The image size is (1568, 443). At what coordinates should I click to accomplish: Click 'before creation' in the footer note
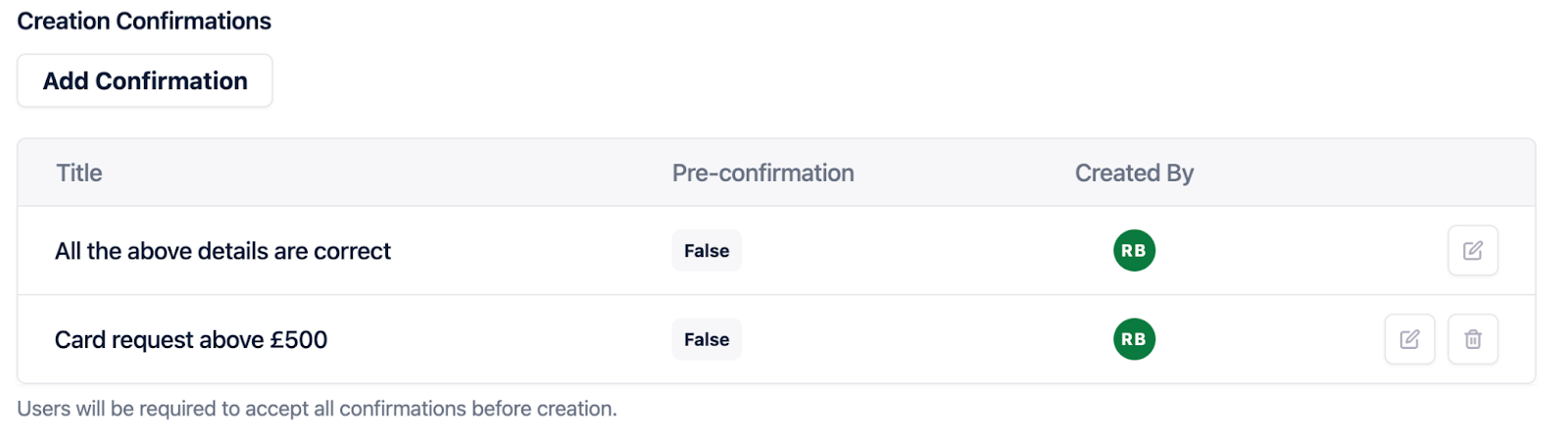(544, 409)
